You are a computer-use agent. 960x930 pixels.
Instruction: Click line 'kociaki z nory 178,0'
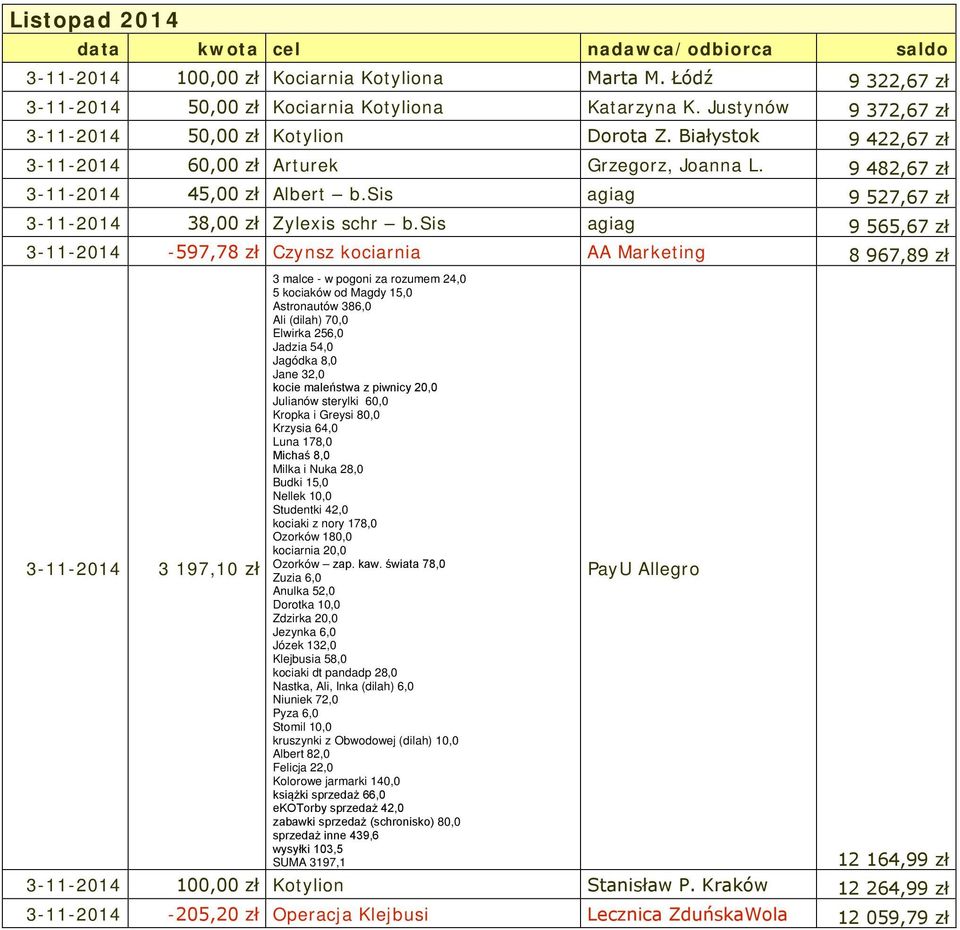[324, 523]
